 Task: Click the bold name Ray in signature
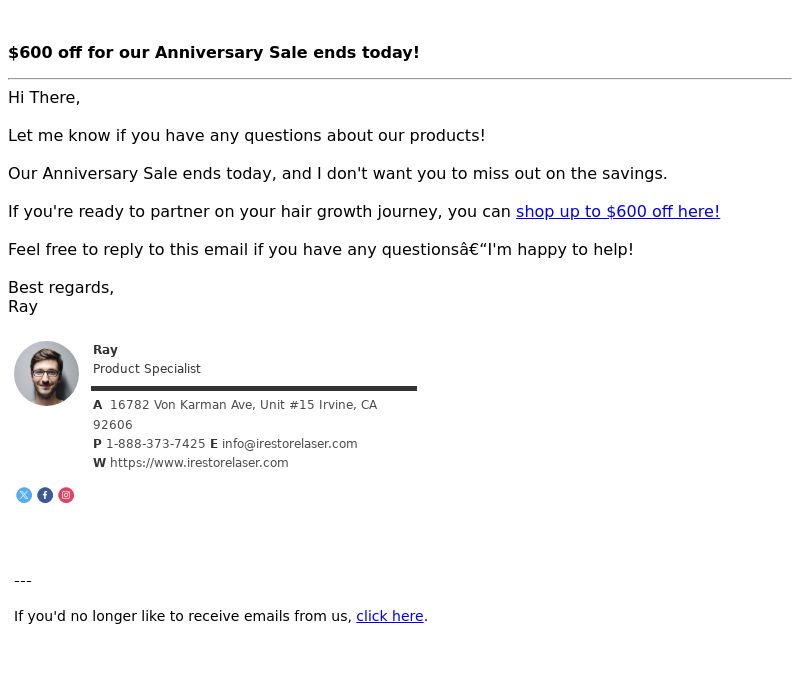(105, 350)
